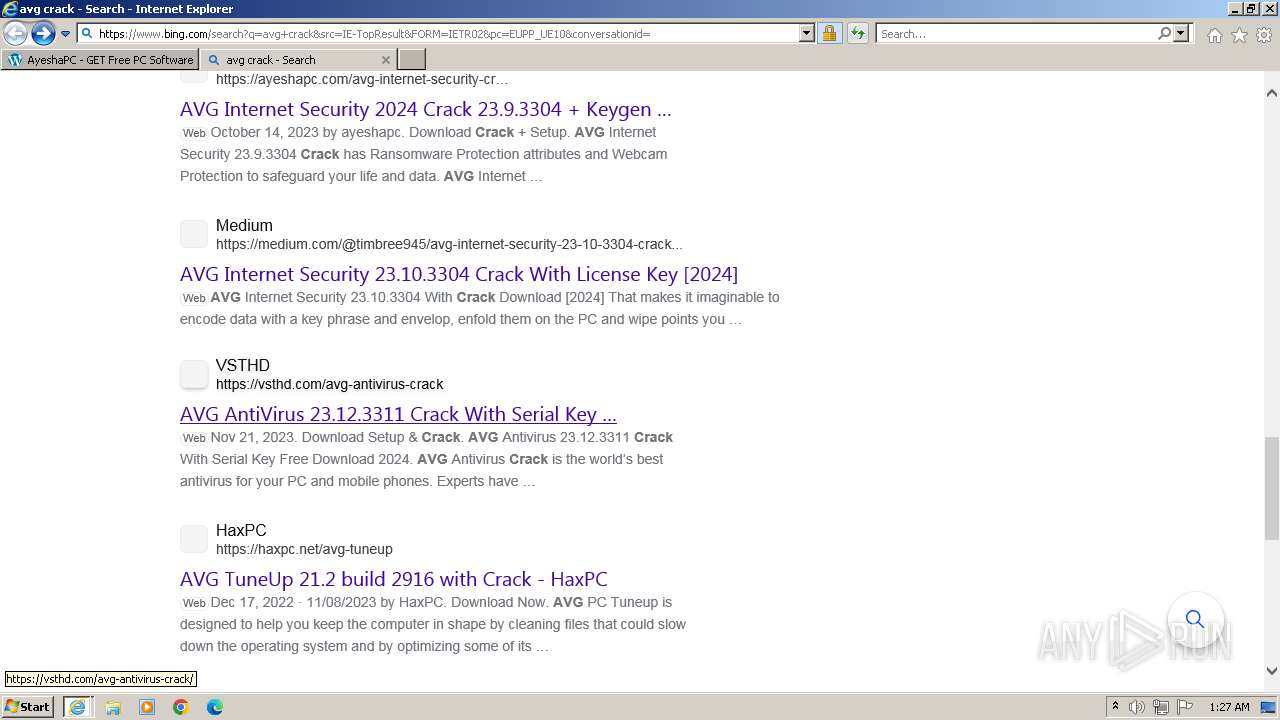This screenshot has height=720, width=1280.
Task: Refresh the page with the reload icon
Action: tap(857, 34)
